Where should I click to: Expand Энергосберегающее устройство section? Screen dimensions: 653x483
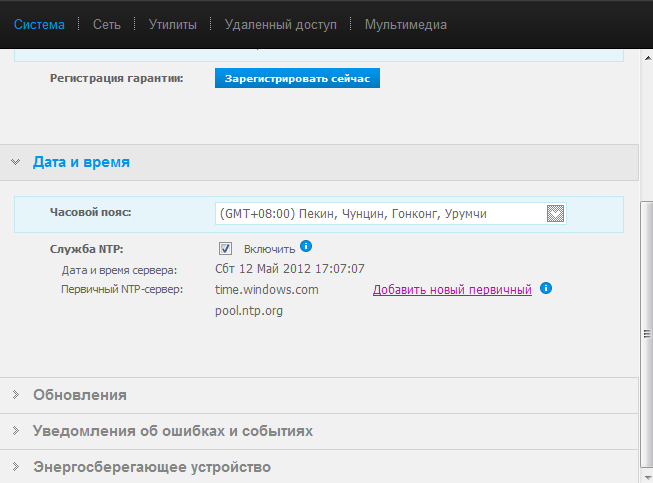tap(319, 467)
